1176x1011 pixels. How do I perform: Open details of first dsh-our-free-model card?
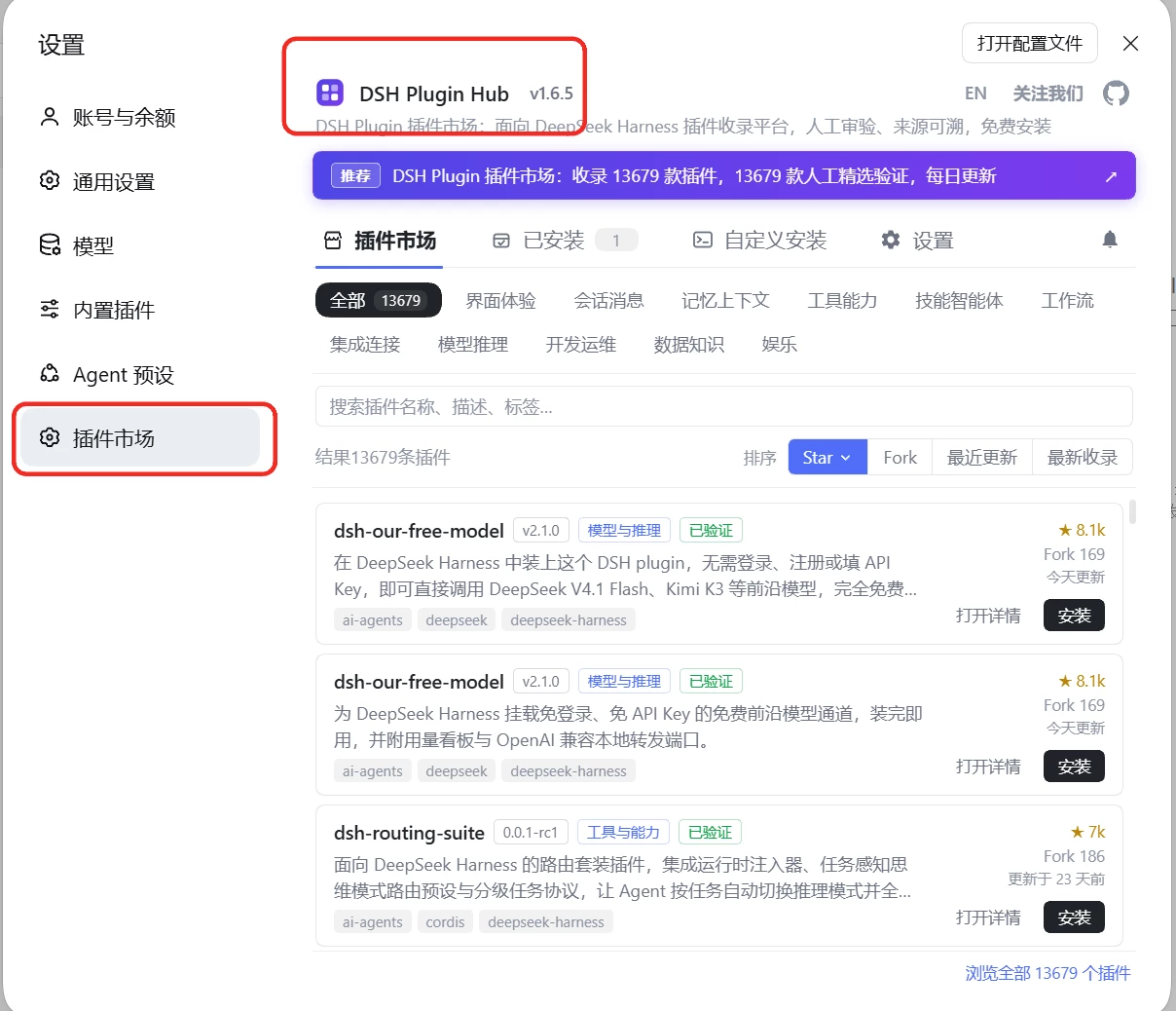tap(988, 616)
